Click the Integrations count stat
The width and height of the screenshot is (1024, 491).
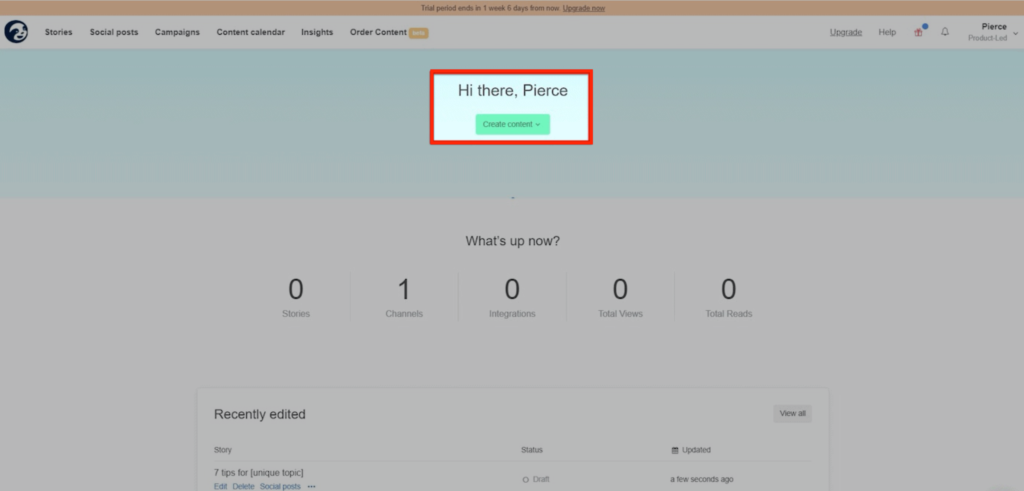513,297
